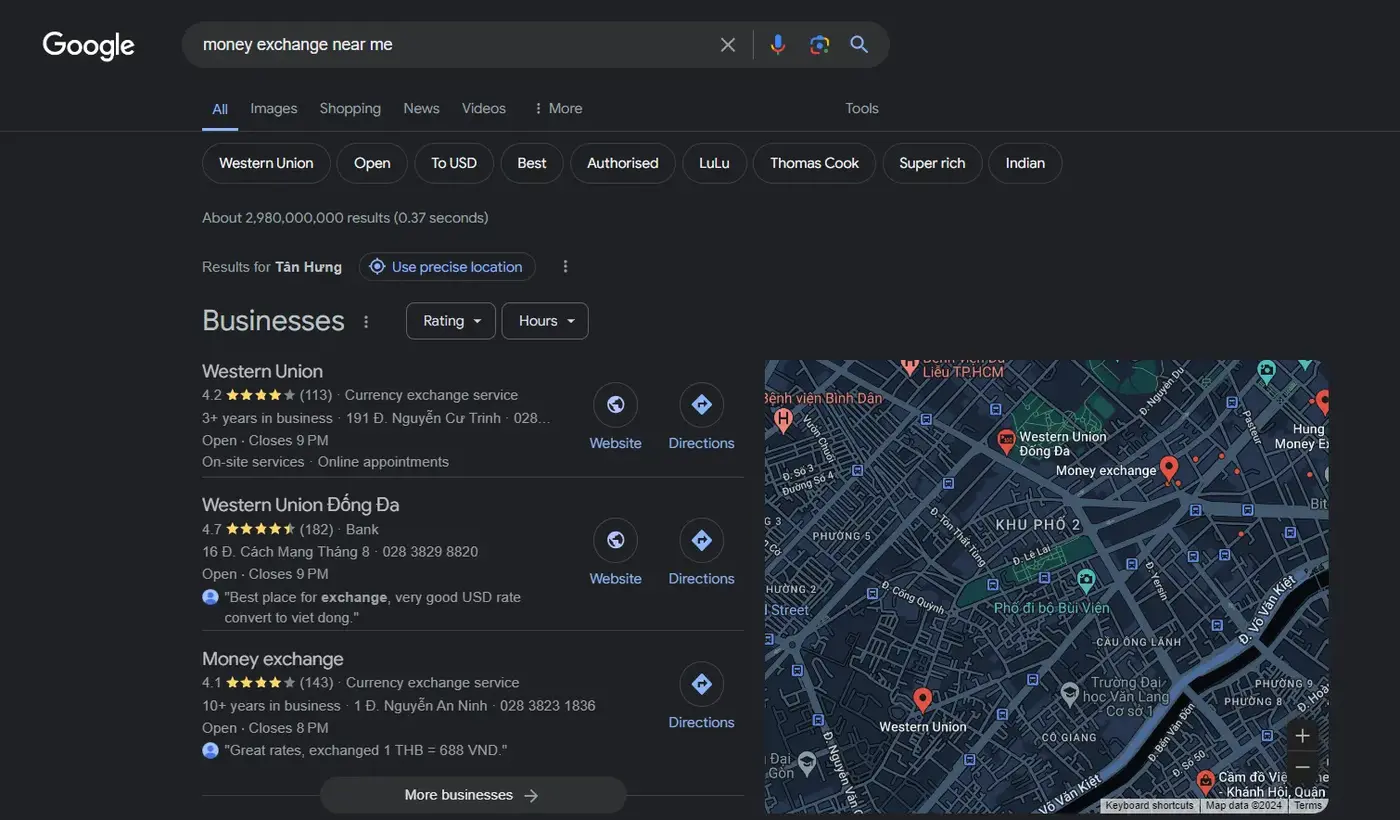Click the 'Best place for exchange' review snippet
Viewport: 1400px width, 820px height.
click(x=373, y=607)
